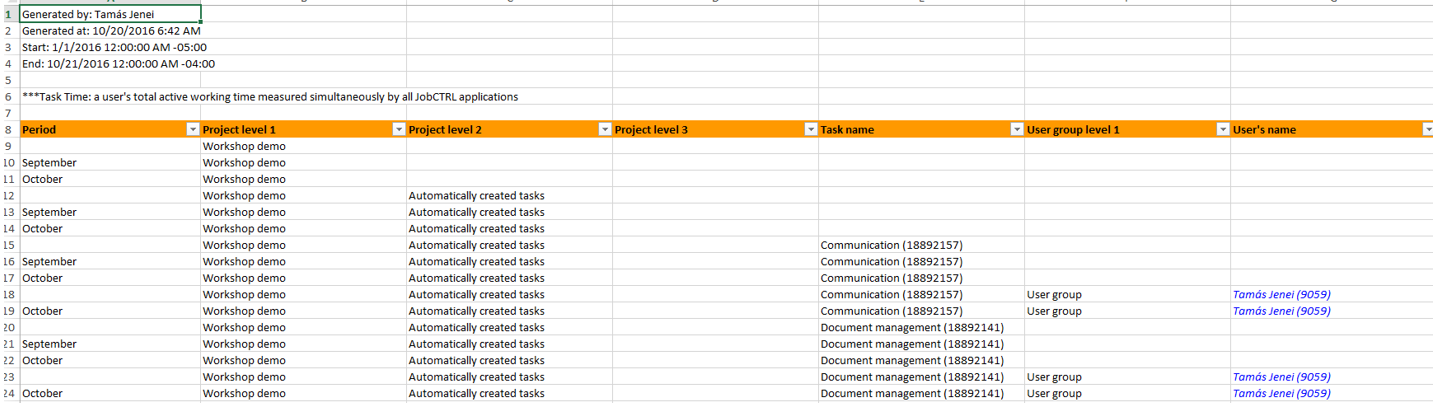The image size is (1441, 403).
Task: Follow the Tamás Jenei link in row 18
Action: pyautogui.click(x=1281, y=295)
